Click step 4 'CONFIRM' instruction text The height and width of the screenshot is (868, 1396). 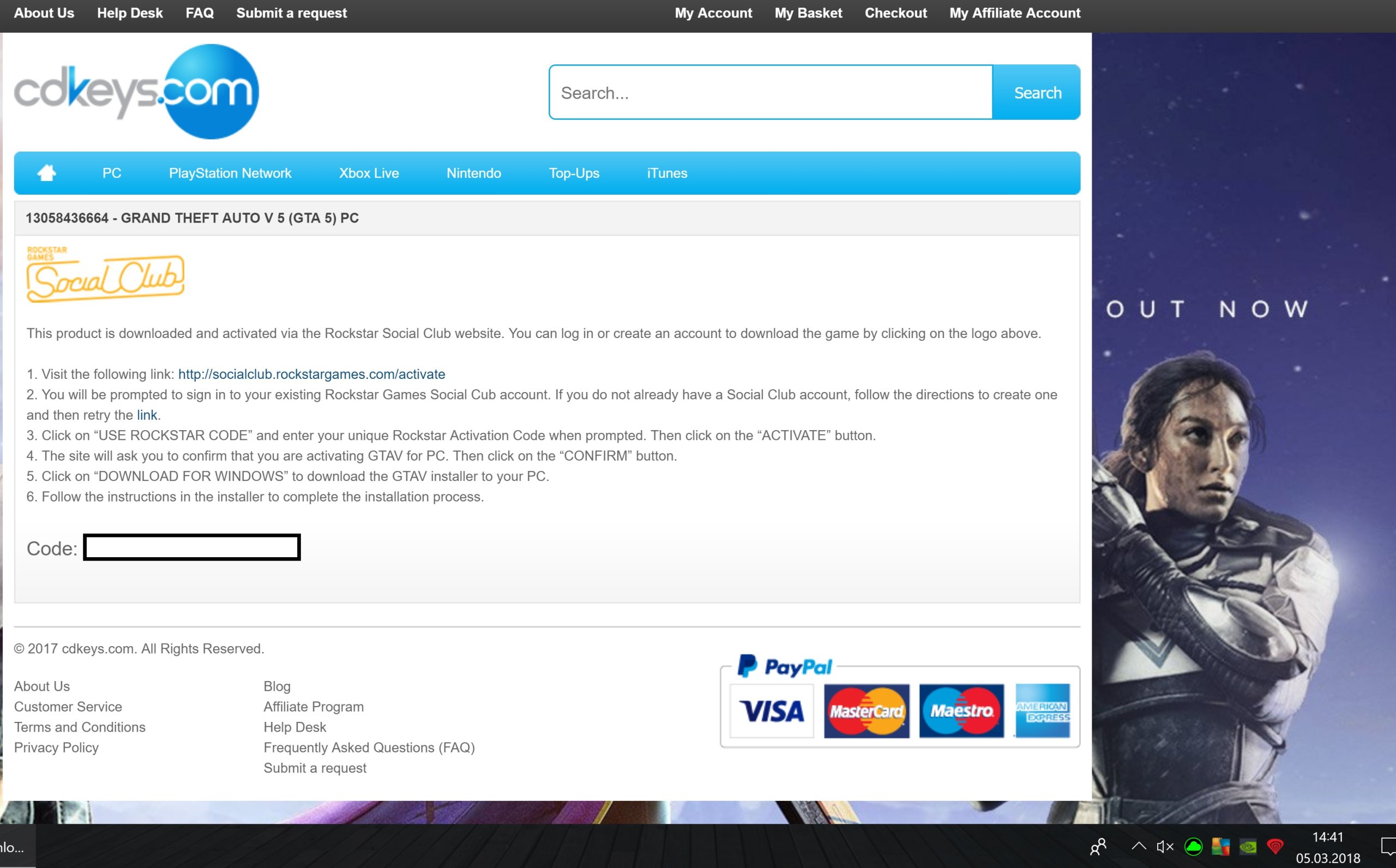click(351, 456)
